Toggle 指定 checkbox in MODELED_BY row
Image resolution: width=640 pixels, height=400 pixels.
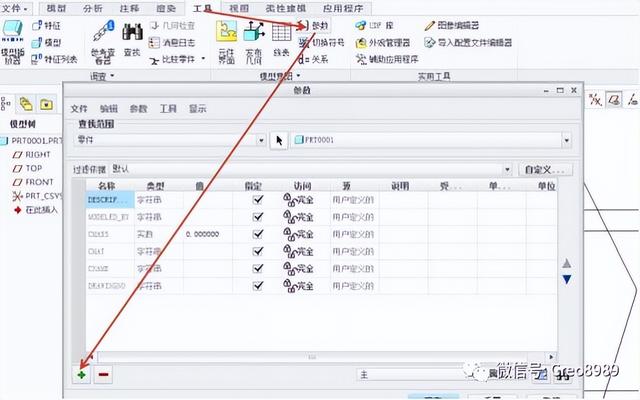point(258,217)
